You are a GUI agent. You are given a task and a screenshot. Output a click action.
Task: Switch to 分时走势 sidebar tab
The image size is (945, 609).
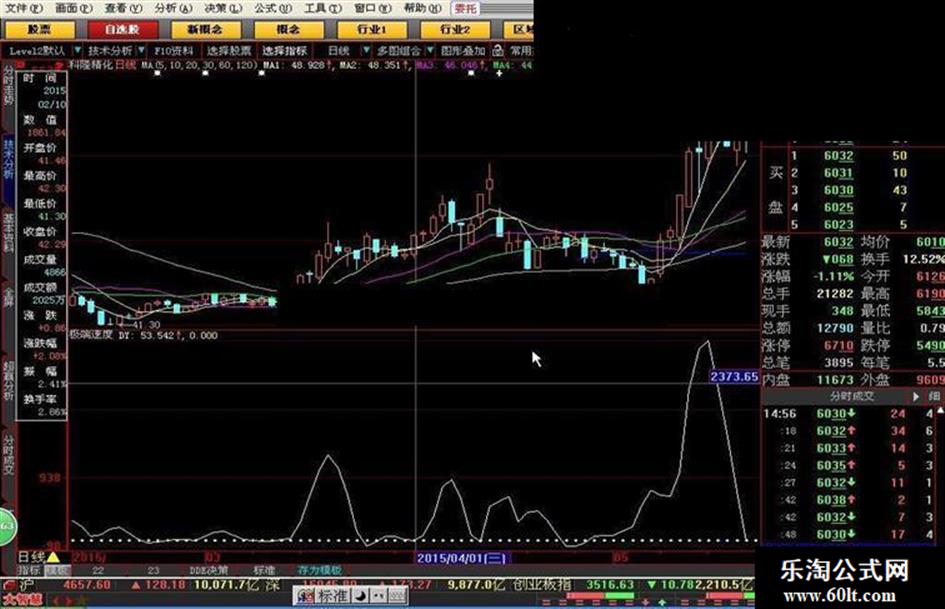tap(8, 84)
